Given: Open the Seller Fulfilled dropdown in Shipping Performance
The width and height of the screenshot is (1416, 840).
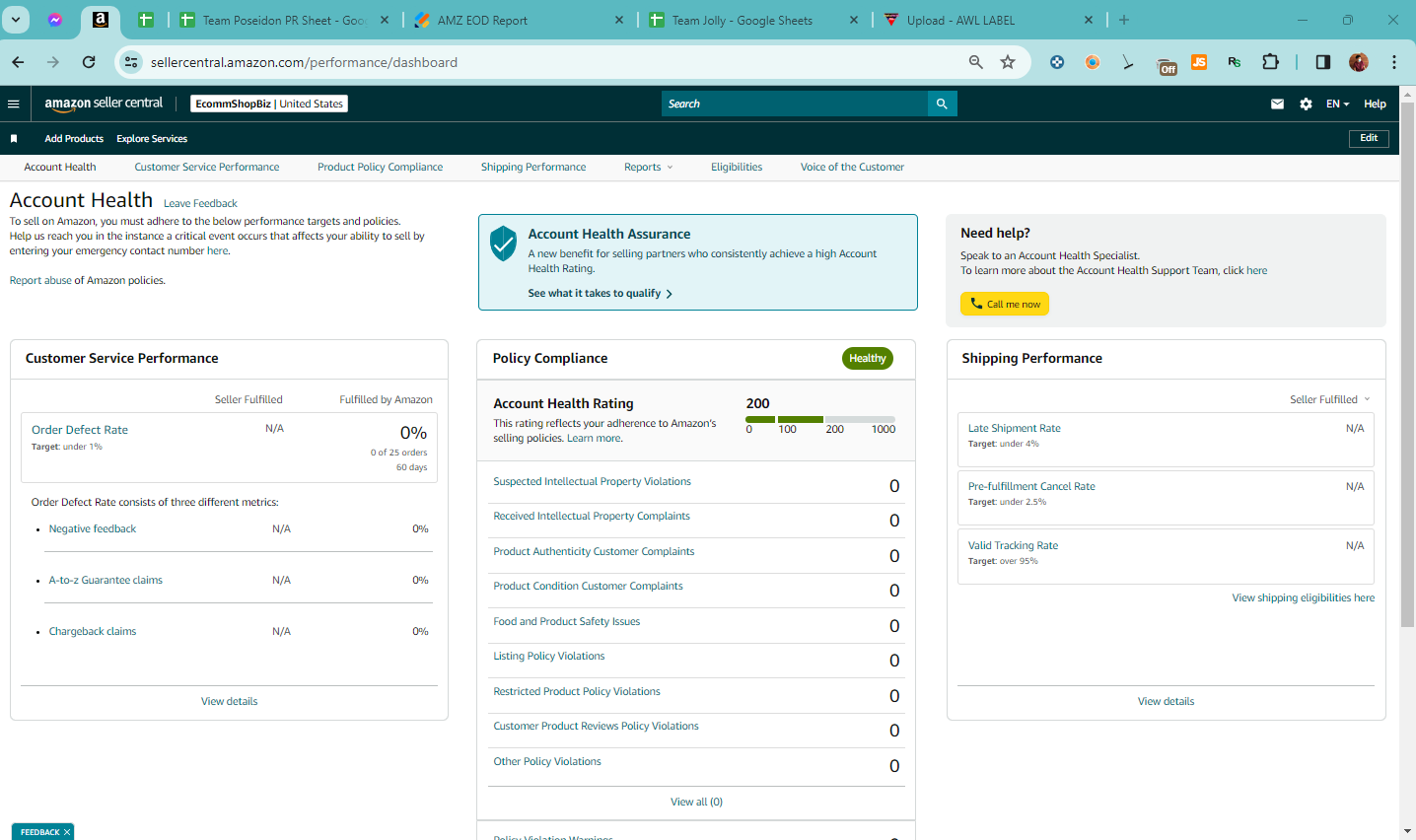Looking at the screenshot, I should (1330, 399).
